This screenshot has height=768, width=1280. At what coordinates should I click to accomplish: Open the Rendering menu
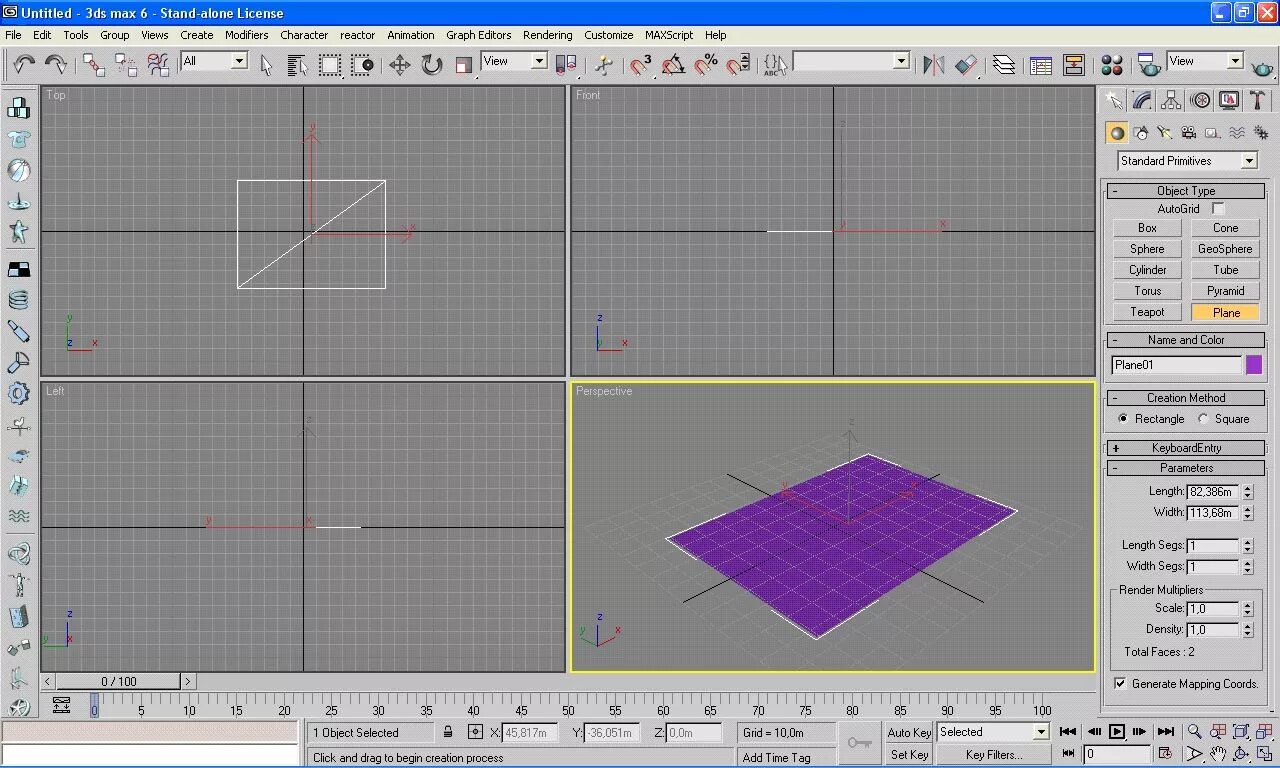(548, 35)
